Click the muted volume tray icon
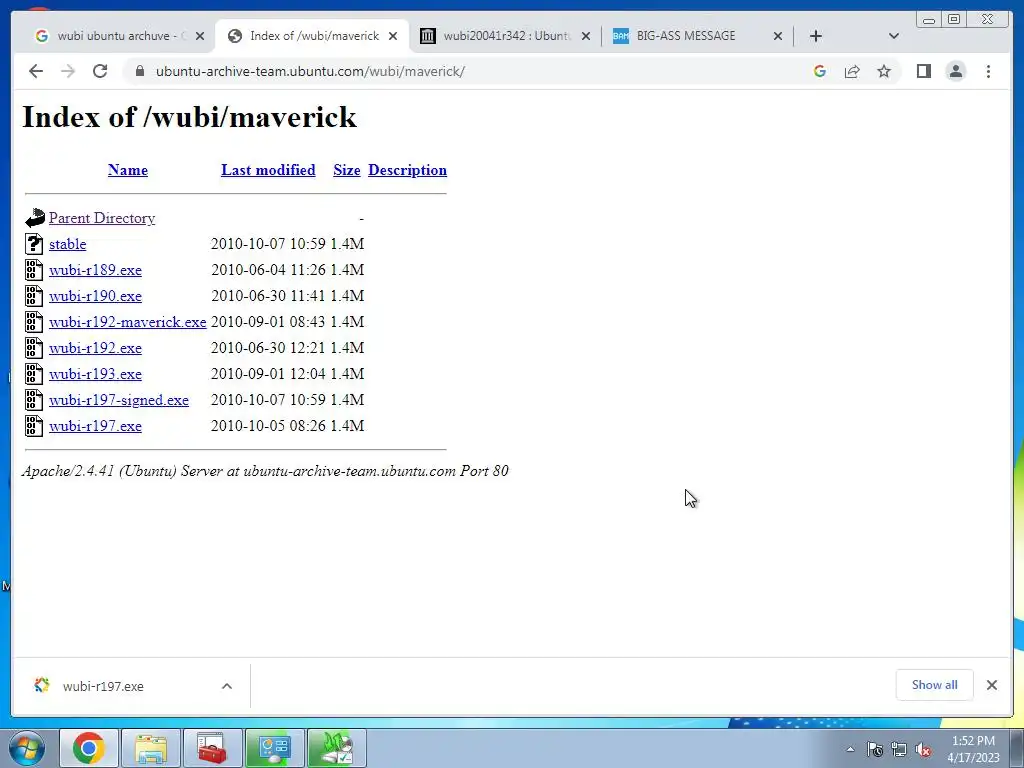This screenshot has width=1024, height=768. pyautogui.click(x=923, y=749)
